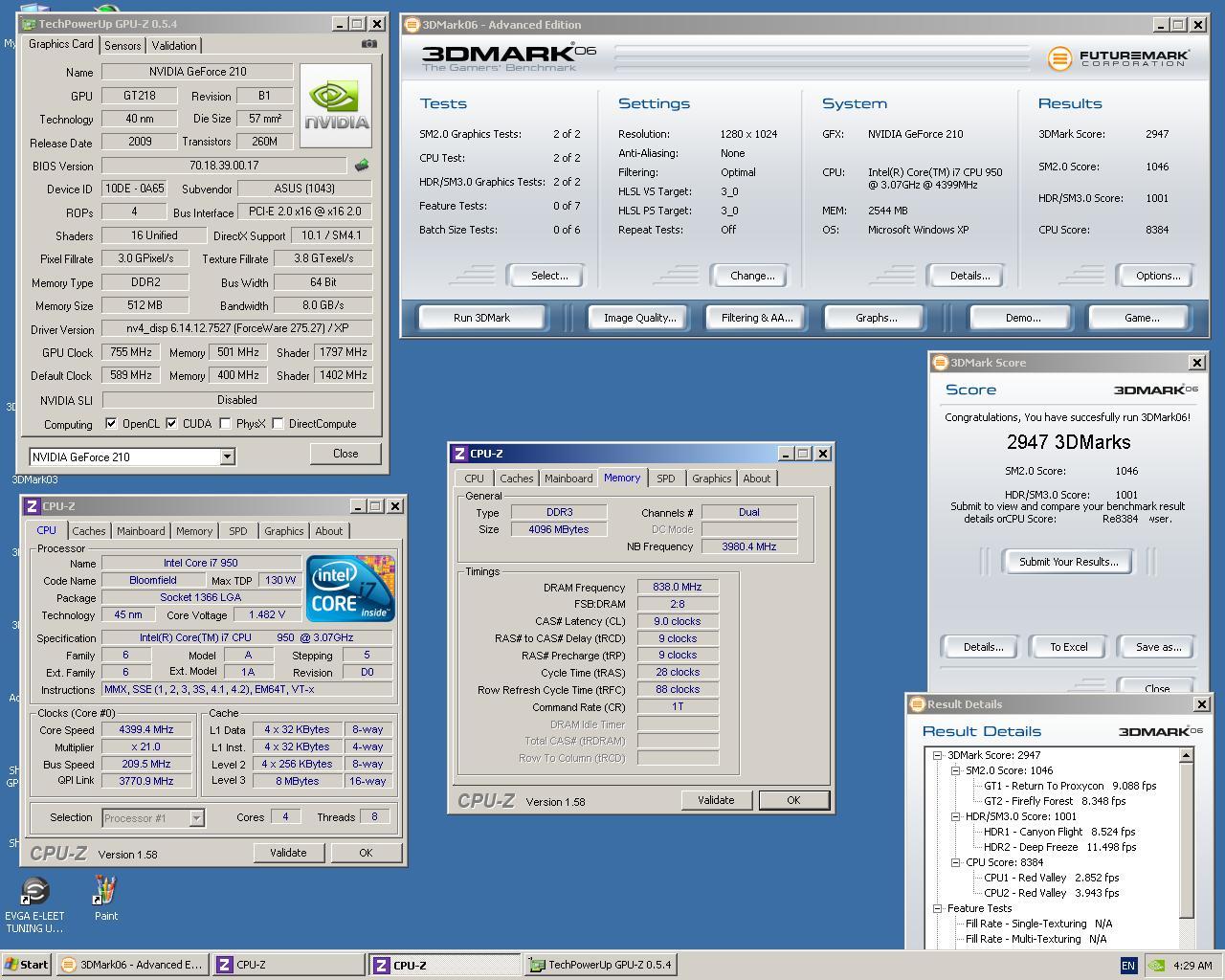Toggle the CUDA checkbox in GPU-Z
Screen dimensions: 1225x980
tap(171, 424)
